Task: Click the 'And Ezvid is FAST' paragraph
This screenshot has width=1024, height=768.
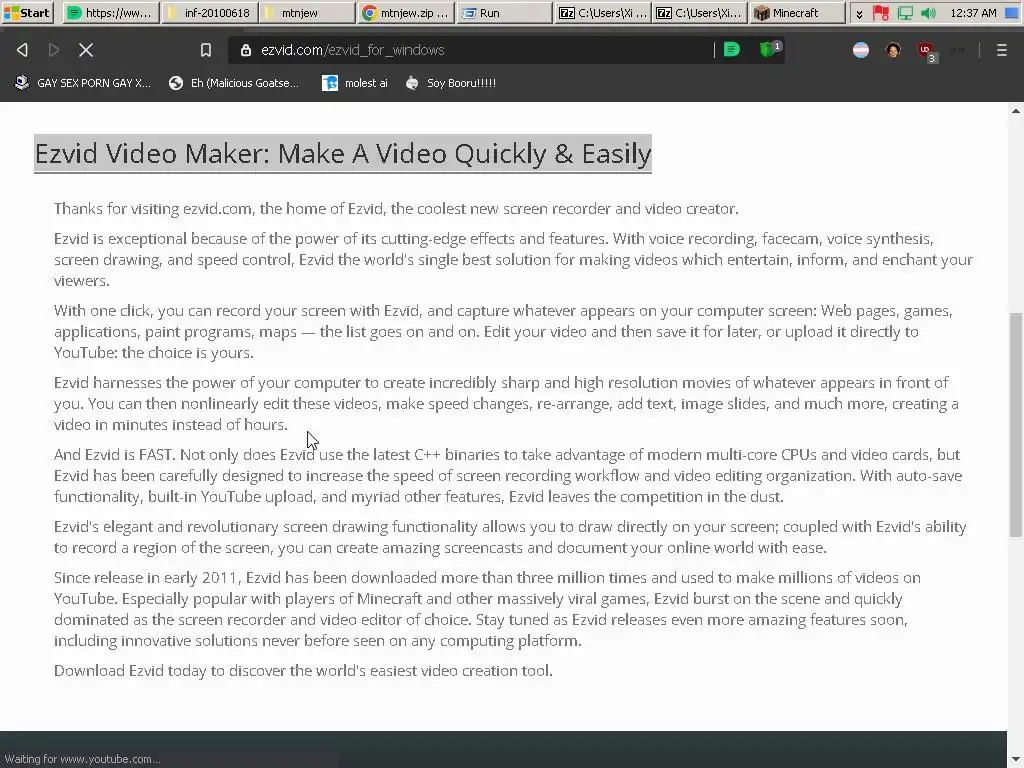Action: coord(507,475)
